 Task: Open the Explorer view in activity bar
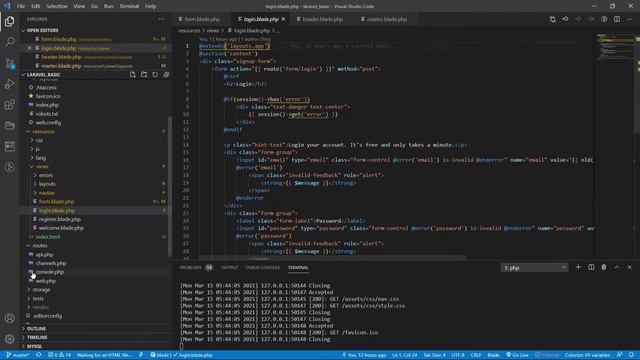(9, 21)
